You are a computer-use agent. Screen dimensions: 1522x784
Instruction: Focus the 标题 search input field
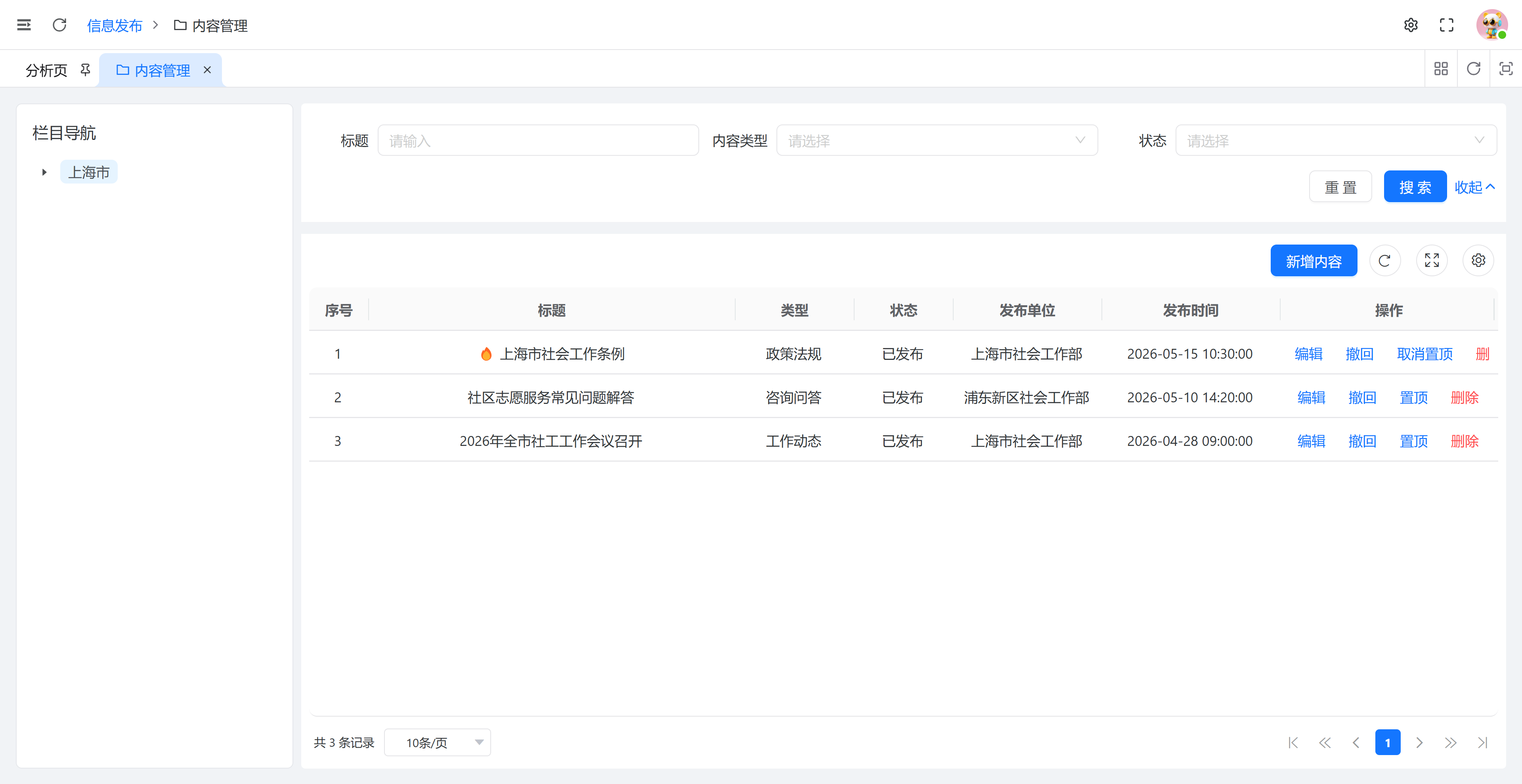[x=538, y=141]
